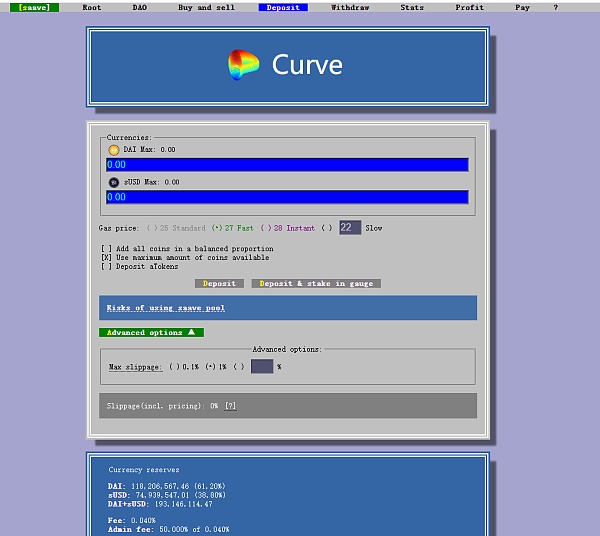Screen dimensions: 600x536
Task: Open the Stats page
Action: coord(412,8)
